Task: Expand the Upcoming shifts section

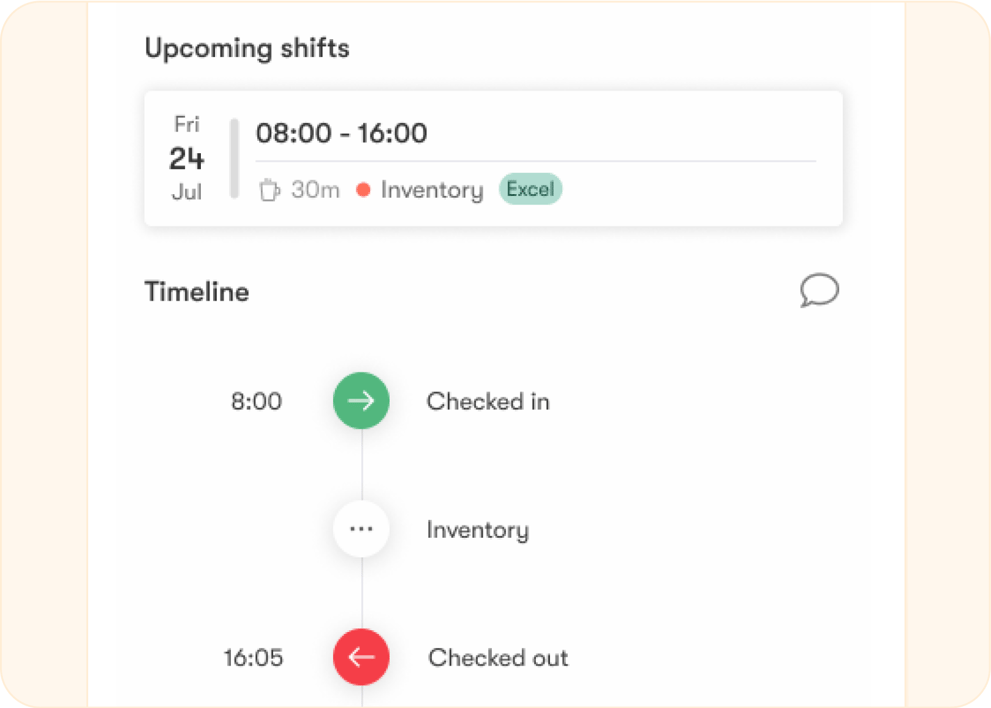Action: (247, 47)
